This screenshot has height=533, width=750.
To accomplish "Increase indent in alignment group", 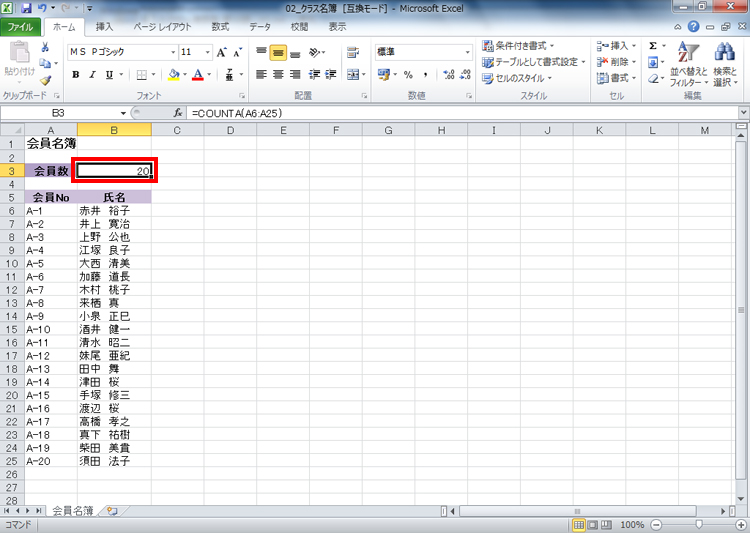I will click(x=331, y=75).
